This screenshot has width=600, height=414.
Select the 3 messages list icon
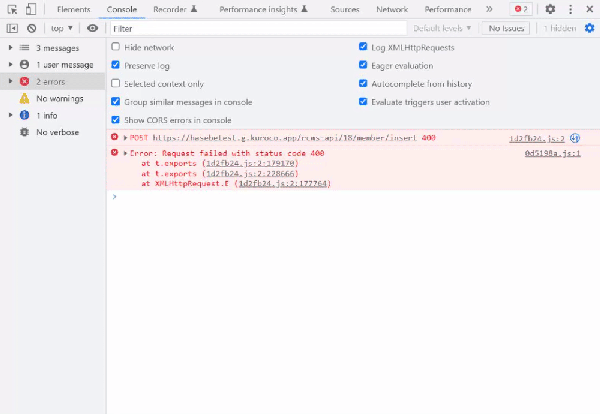(24, 48)
